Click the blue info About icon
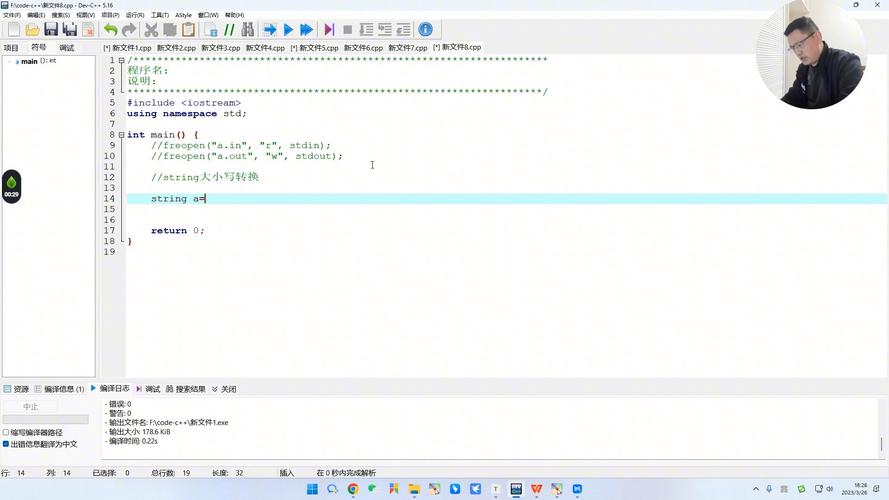This screenshot has height=500, width=889. (x=425, y=30)
